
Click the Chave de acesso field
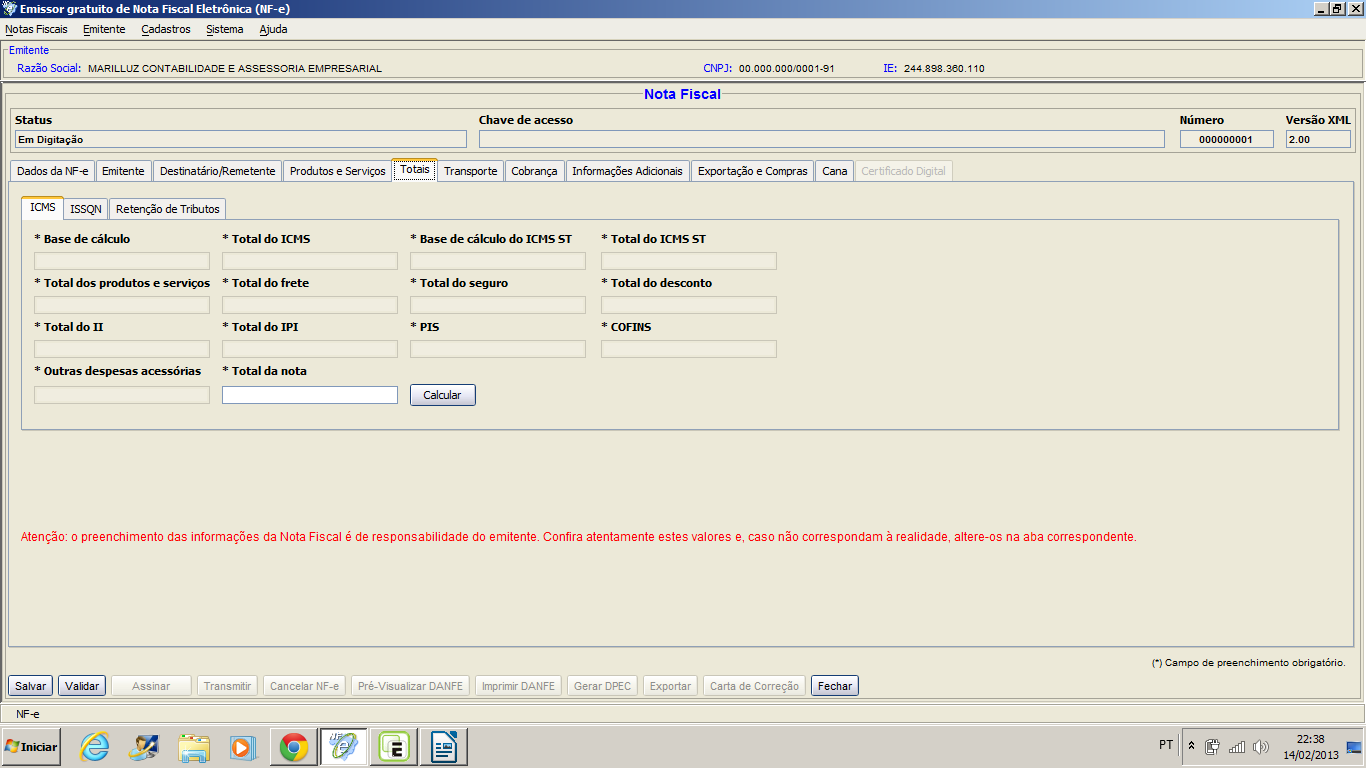pyautogui.click(x=822, y=139)
